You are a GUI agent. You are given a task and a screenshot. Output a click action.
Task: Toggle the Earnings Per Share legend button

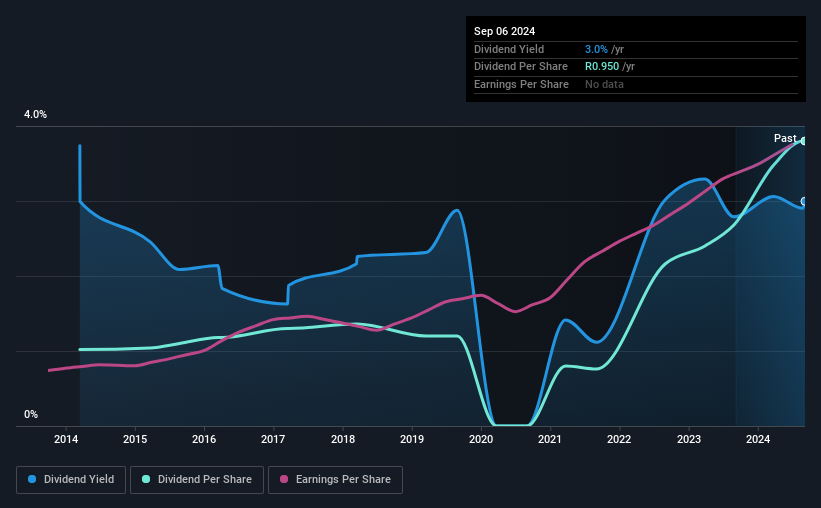336,480
